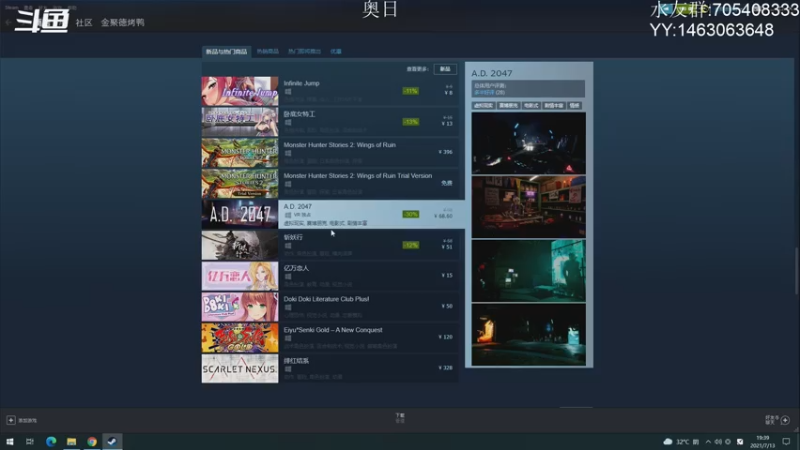This screenshot has height=450, width=800.
Task: Click the Infinite Jump title text
Action: [x=302, y=83]
